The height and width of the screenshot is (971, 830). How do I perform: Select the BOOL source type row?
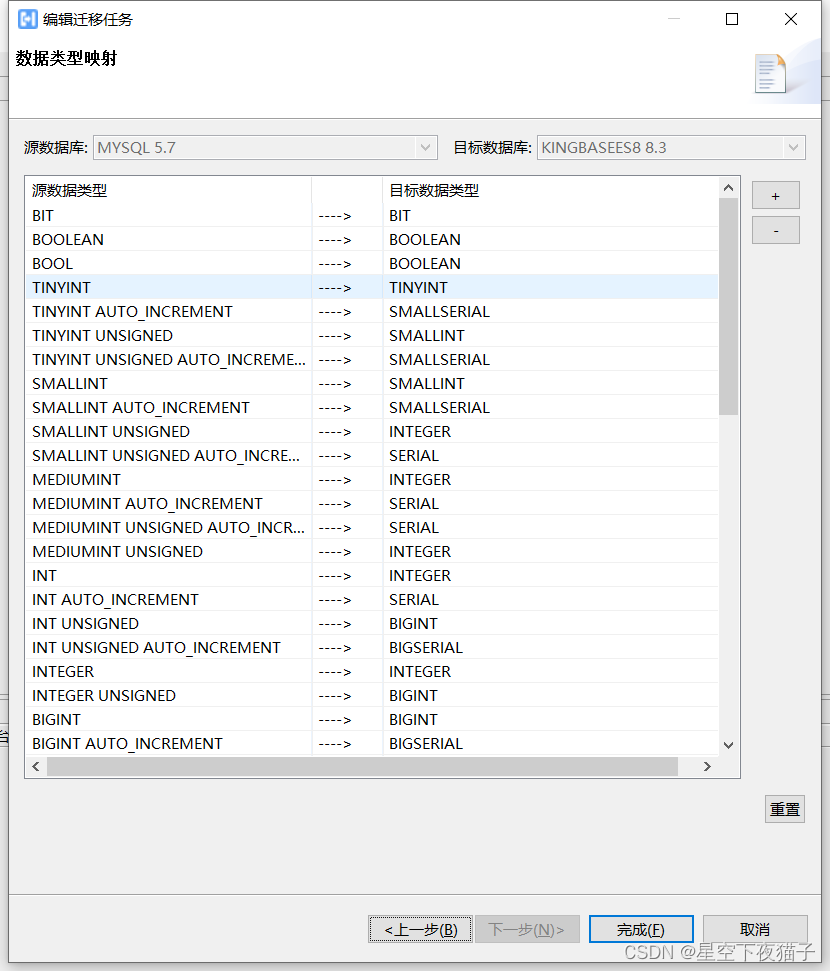168,264
